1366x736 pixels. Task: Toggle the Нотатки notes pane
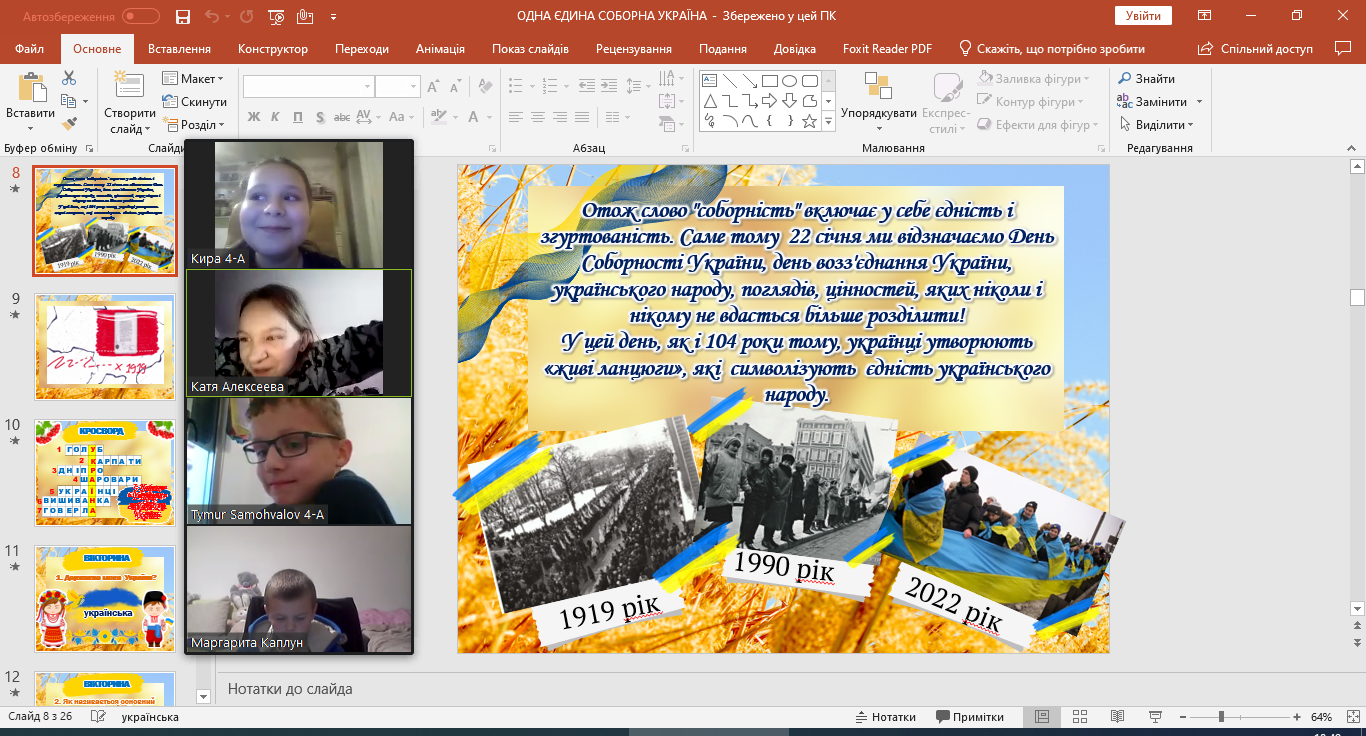pos(886,717)
